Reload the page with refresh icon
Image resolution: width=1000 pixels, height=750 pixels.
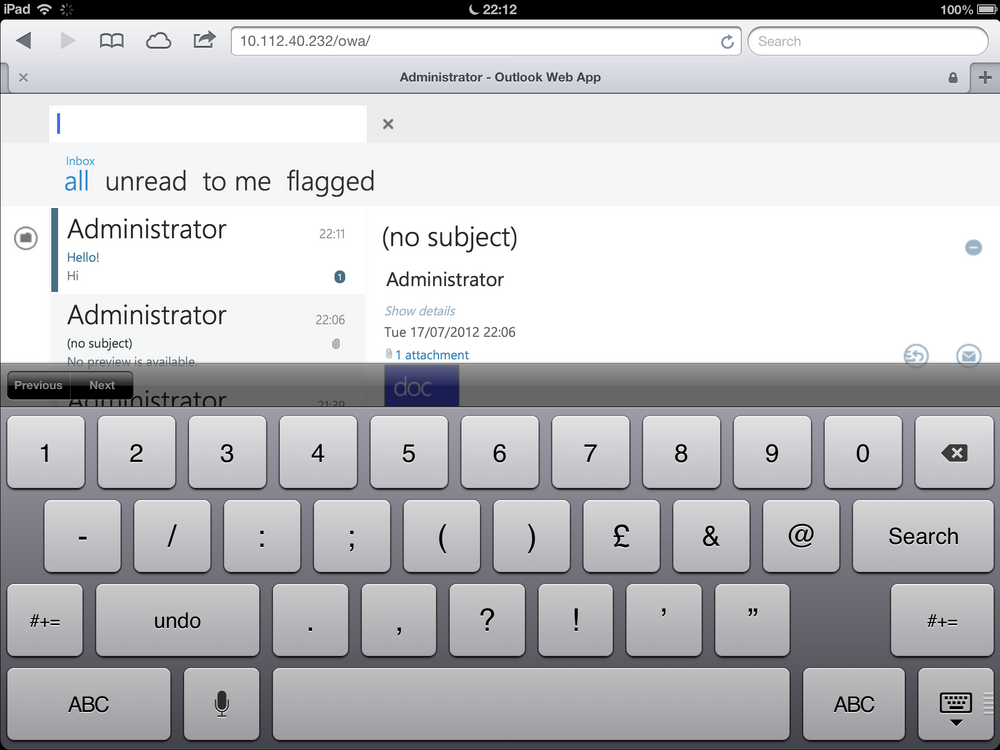(727, 41)
